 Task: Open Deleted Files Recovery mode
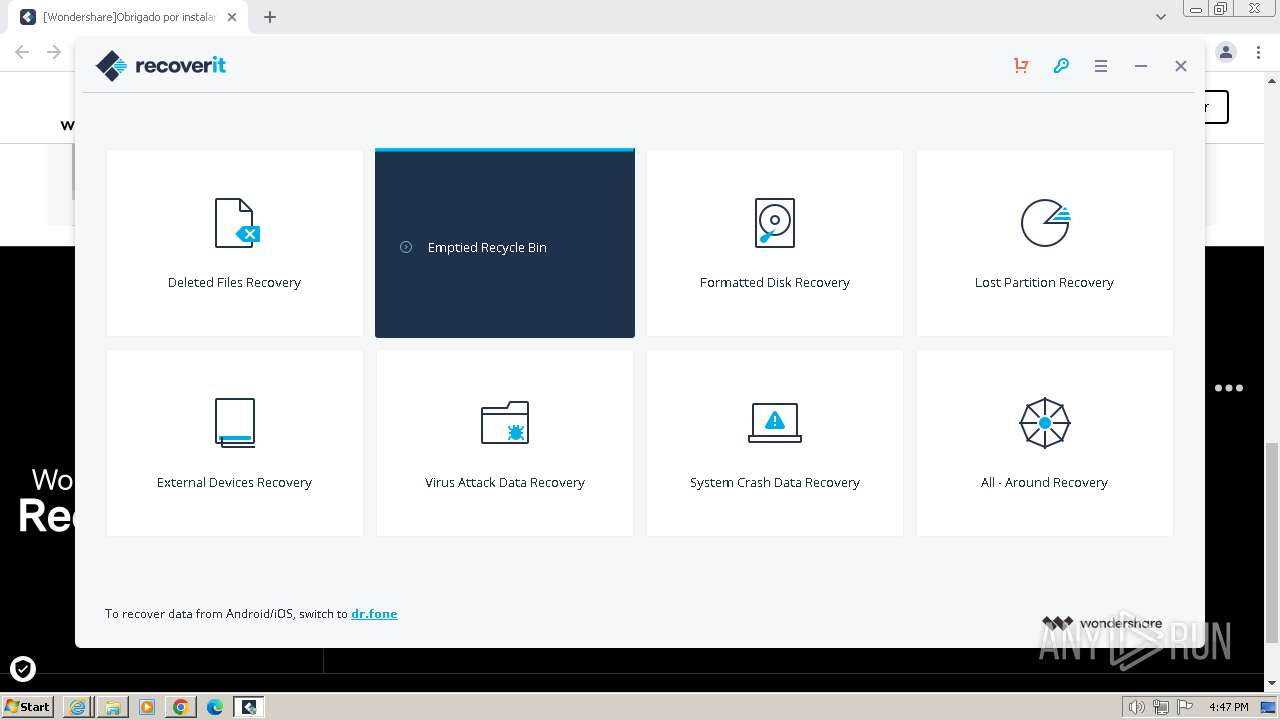pyautogui.click(x=235, y=243)
